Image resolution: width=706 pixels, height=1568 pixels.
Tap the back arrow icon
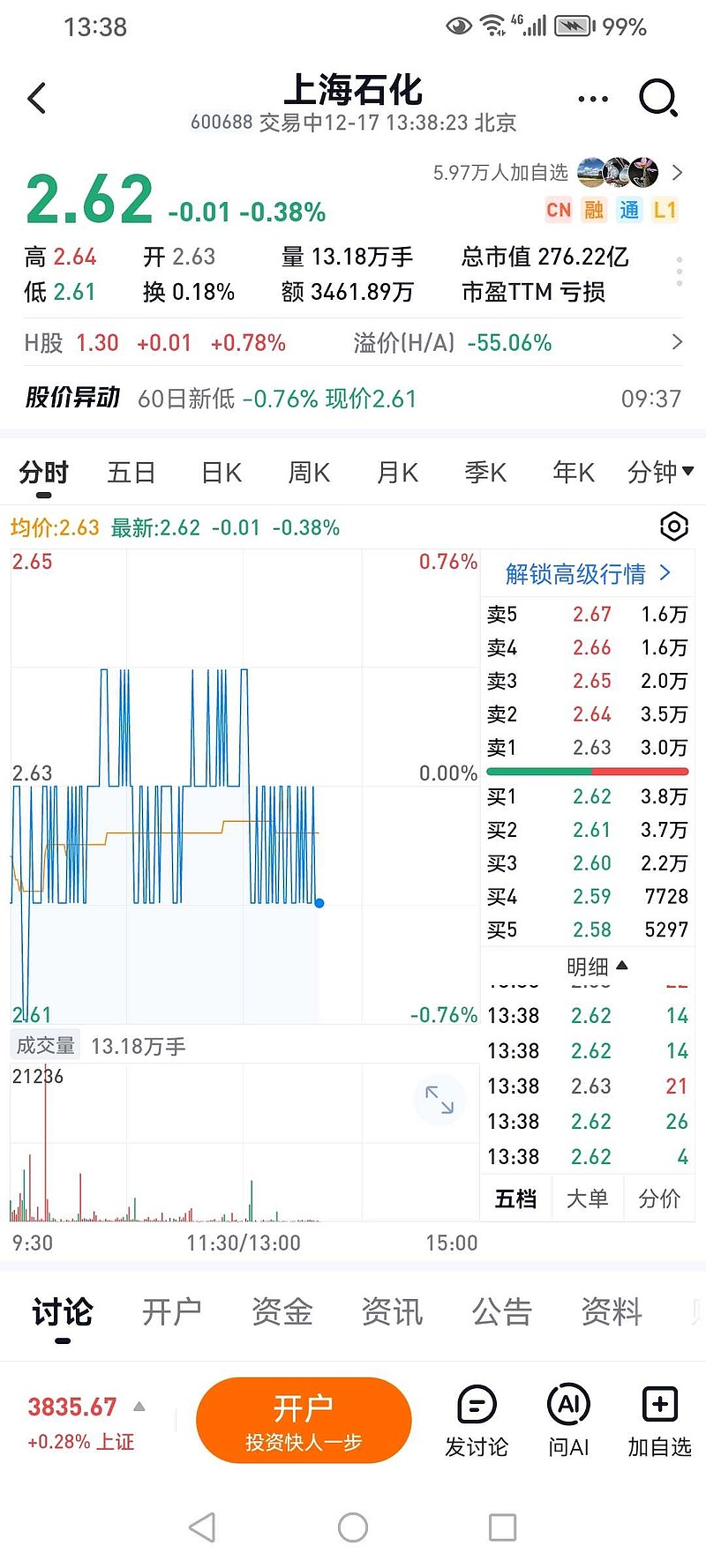click(37, 98)
